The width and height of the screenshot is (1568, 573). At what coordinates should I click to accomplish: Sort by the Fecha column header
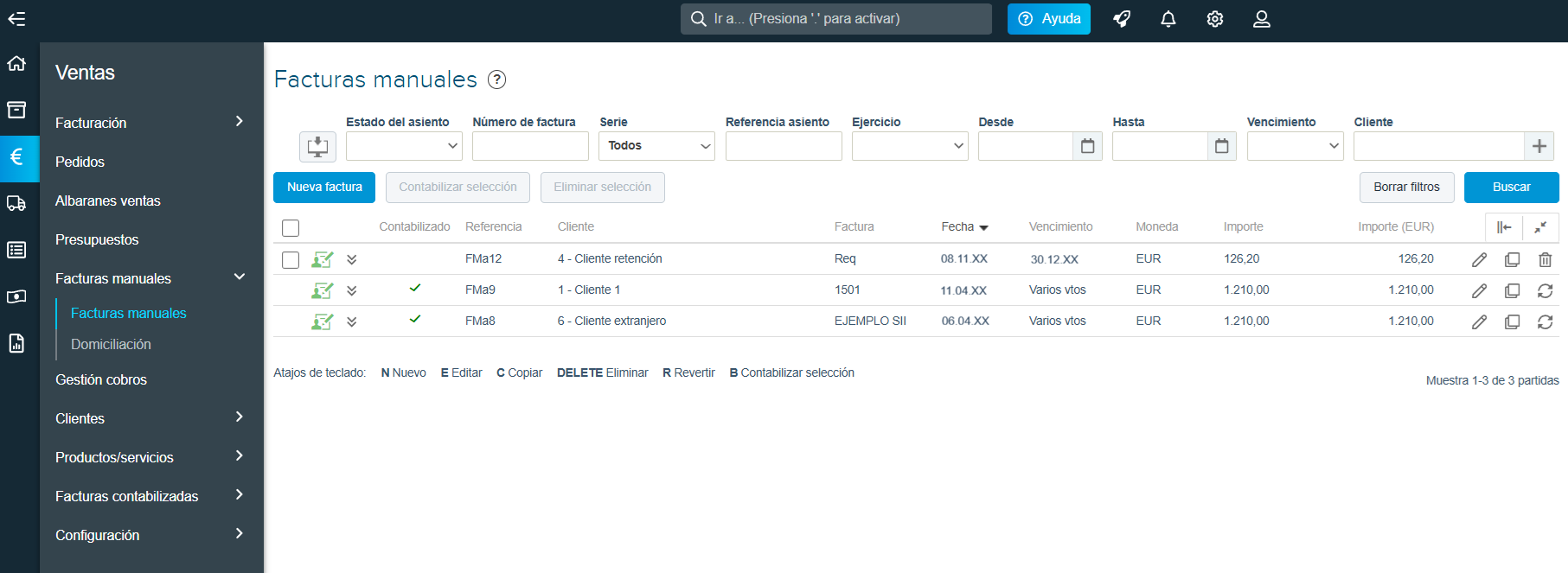[964, 227]
